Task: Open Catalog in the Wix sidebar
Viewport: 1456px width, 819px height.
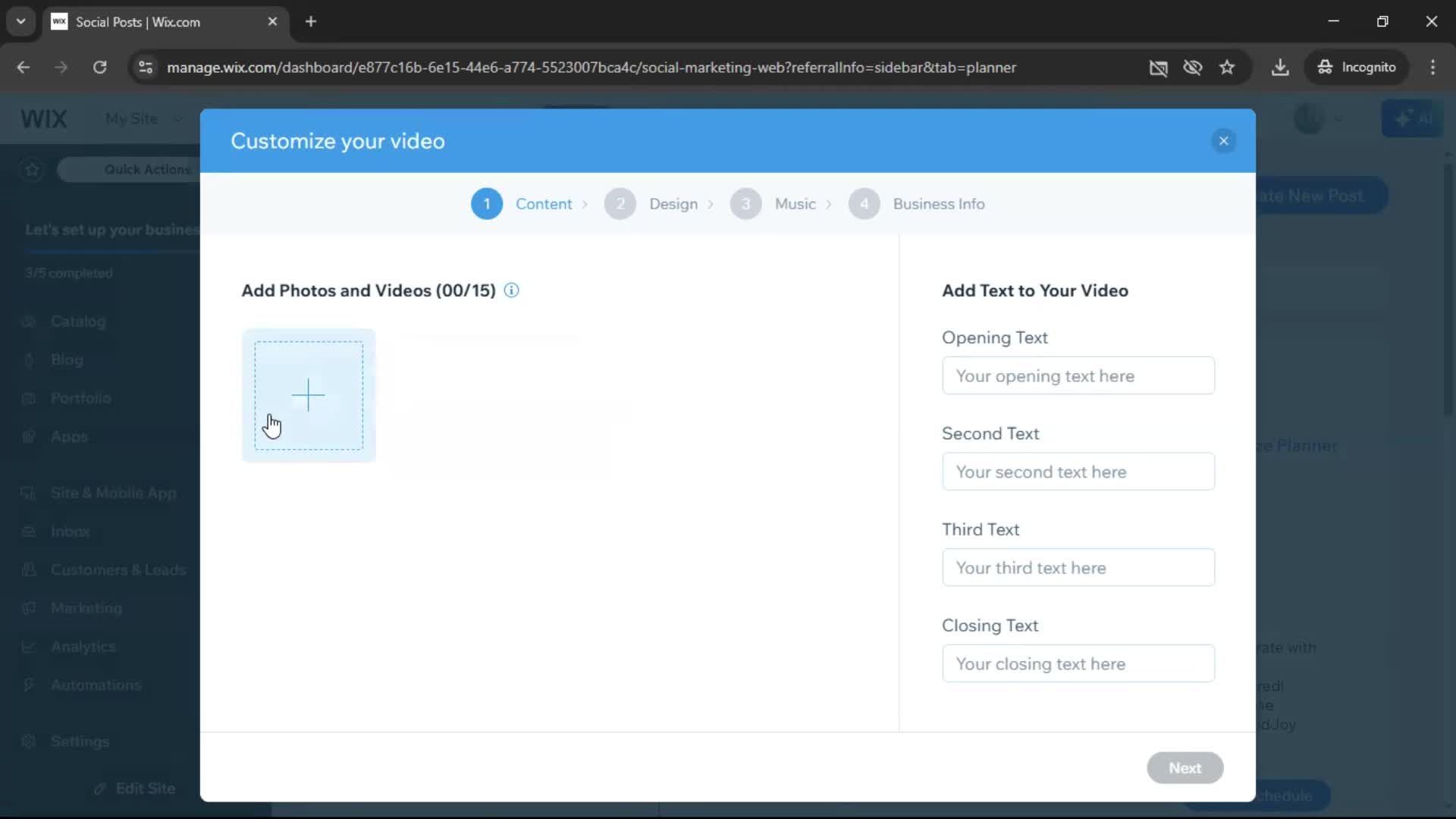Action: (x=78, y=322)
